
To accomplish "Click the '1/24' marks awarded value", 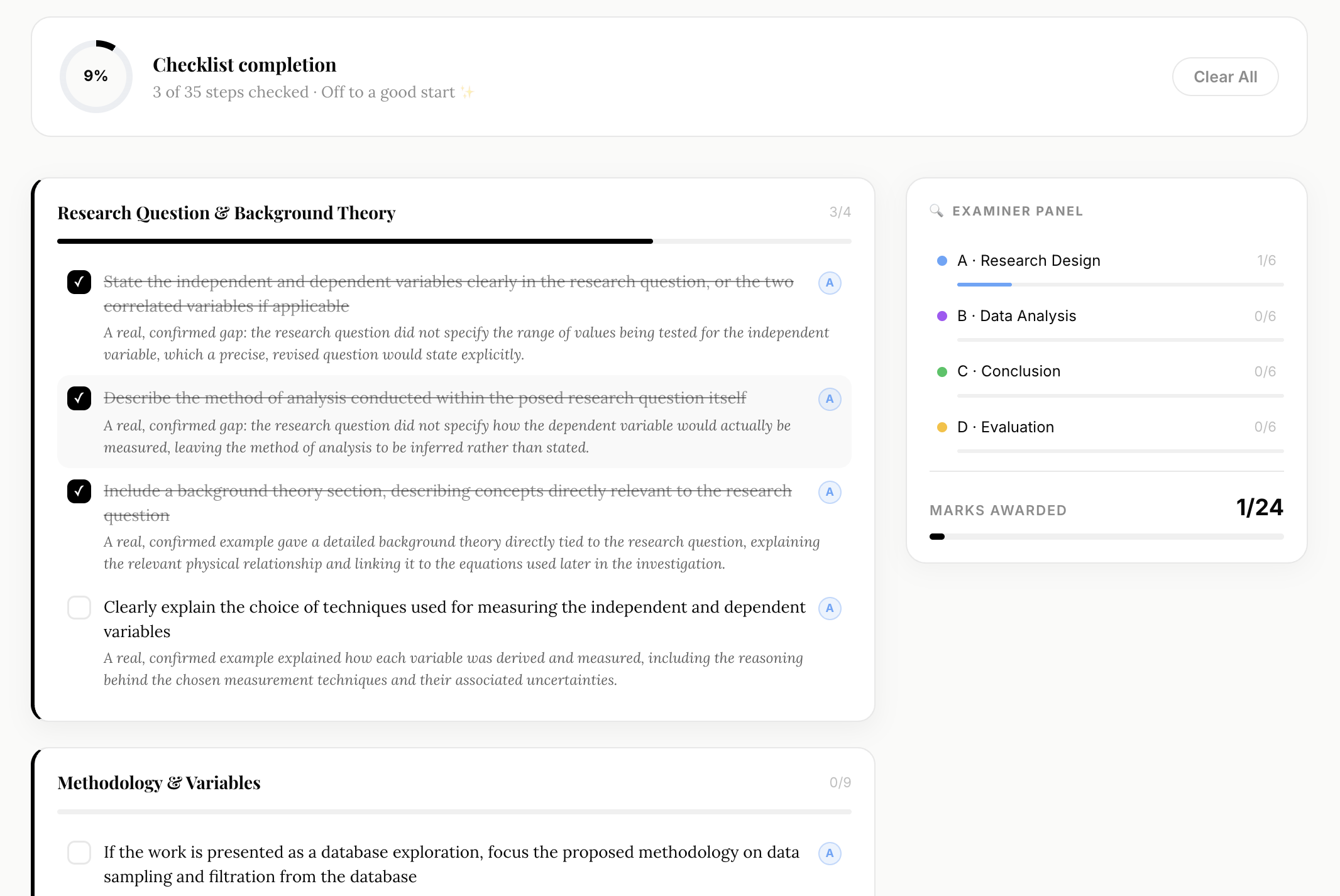I will pyautogui.click(x=1260, y=508).
